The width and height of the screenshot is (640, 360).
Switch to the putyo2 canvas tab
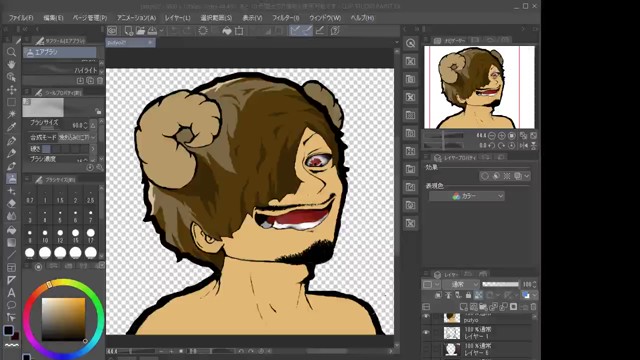coord(130,42)
